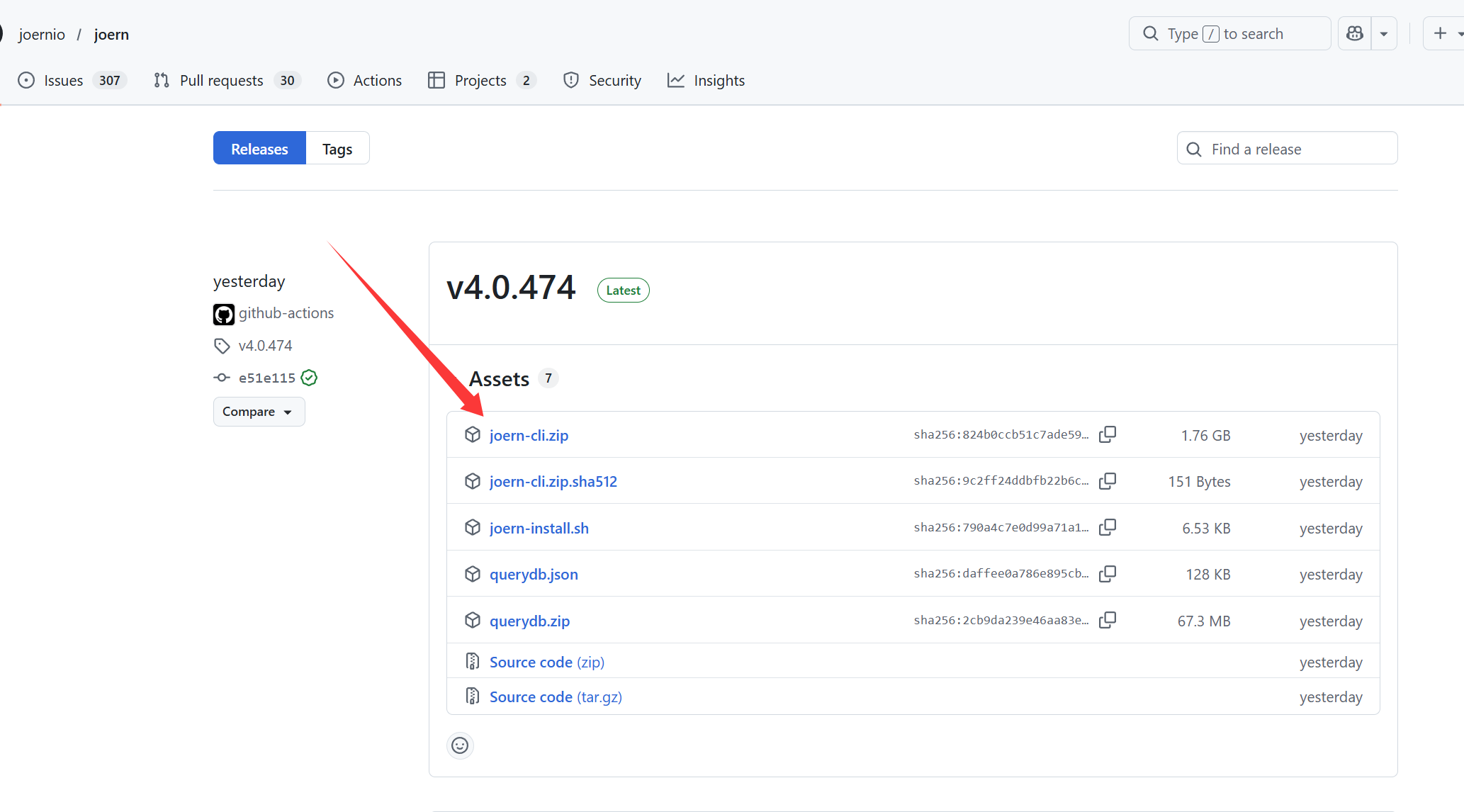Expand the Compare dropdown
The width and height of the screenshot is (1464, 812).
coord(259,412)
